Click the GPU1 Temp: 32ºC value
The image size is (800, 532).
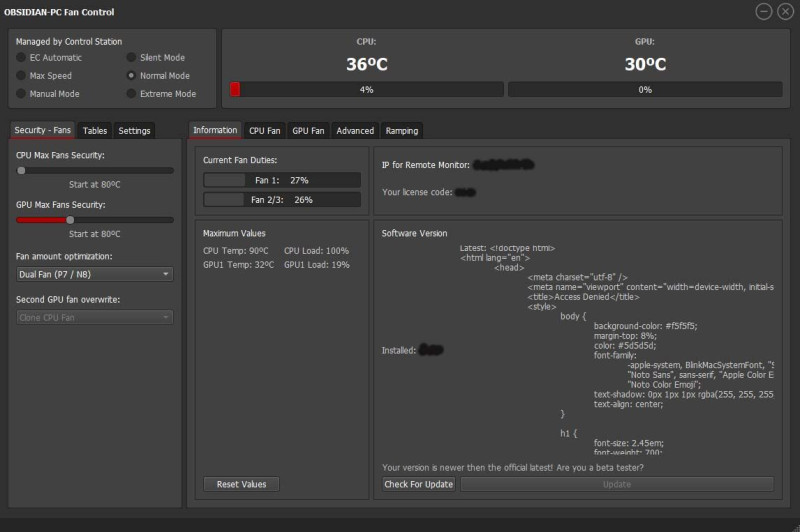(x=238, y=265)
